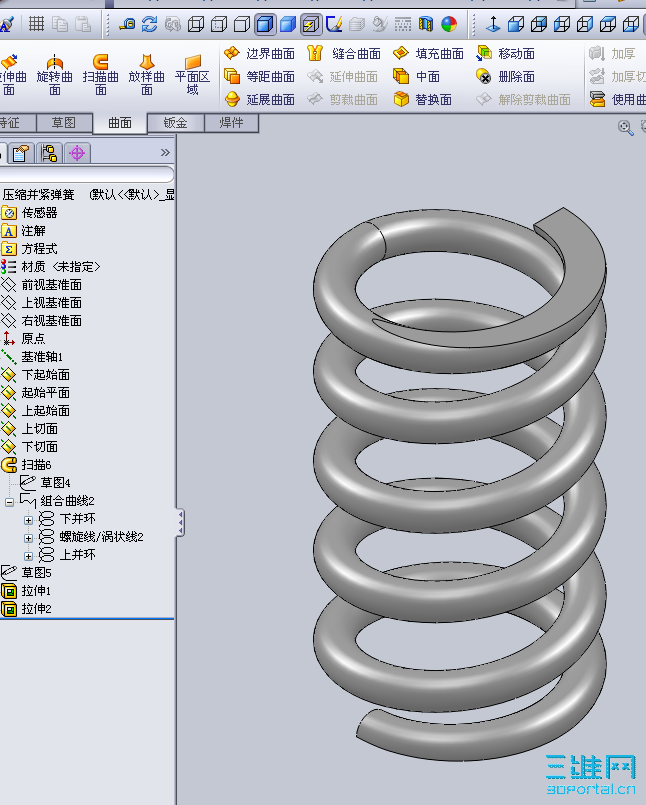Click the Knit Surface (缝合曲面) tool

[344, 53]
